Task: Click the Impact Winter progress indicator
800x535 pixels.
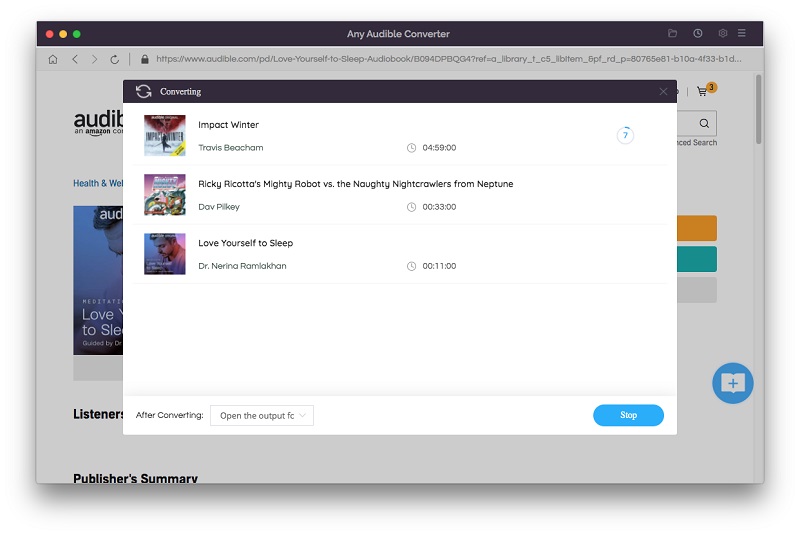Action: pyautogui.click(x=625, y=135)
